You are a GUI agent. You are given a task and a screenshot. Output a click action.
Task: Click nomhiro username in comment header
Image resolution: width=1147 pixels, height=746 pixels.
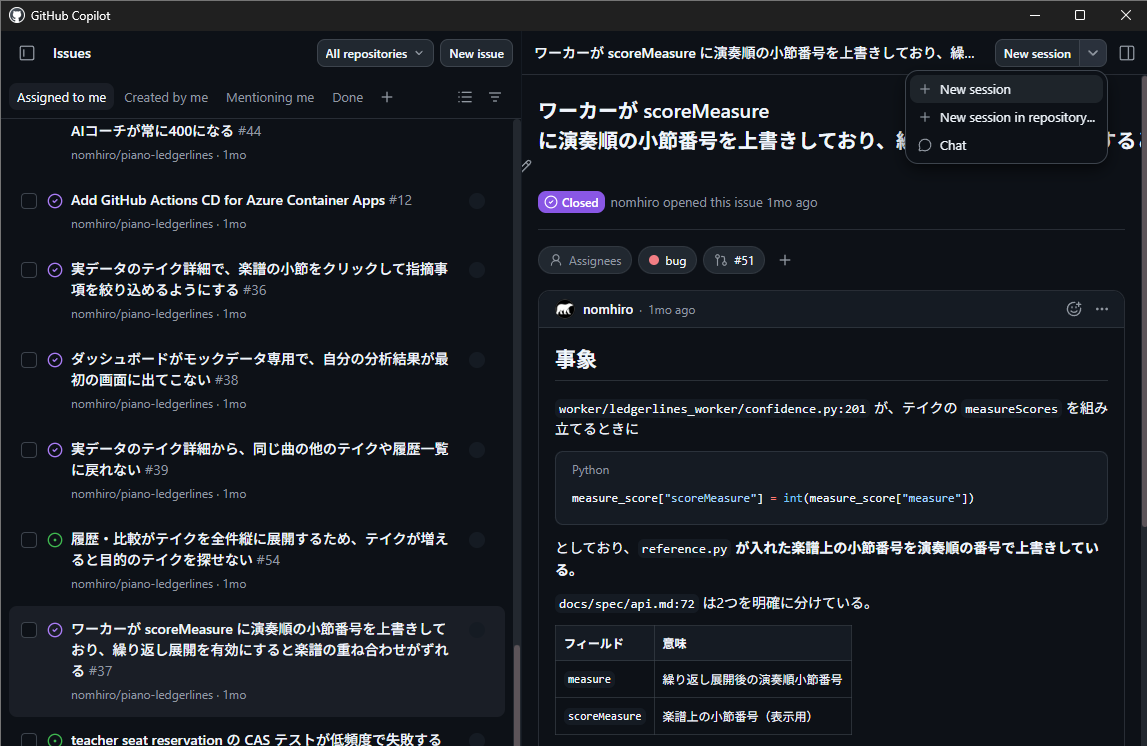[x=608, y=309]
